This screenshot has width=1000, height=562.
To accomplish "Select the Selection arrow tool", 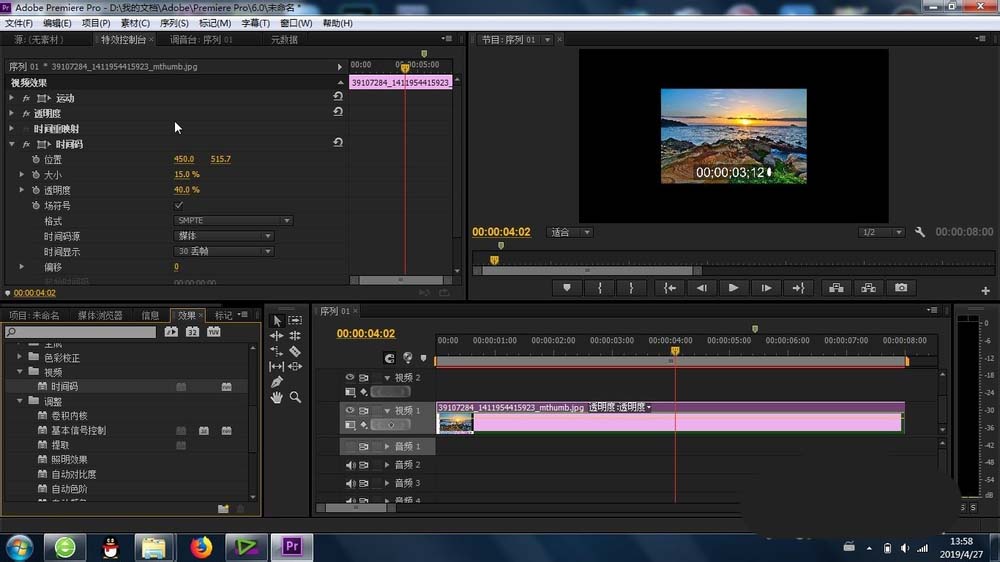I will pos(277,320).
